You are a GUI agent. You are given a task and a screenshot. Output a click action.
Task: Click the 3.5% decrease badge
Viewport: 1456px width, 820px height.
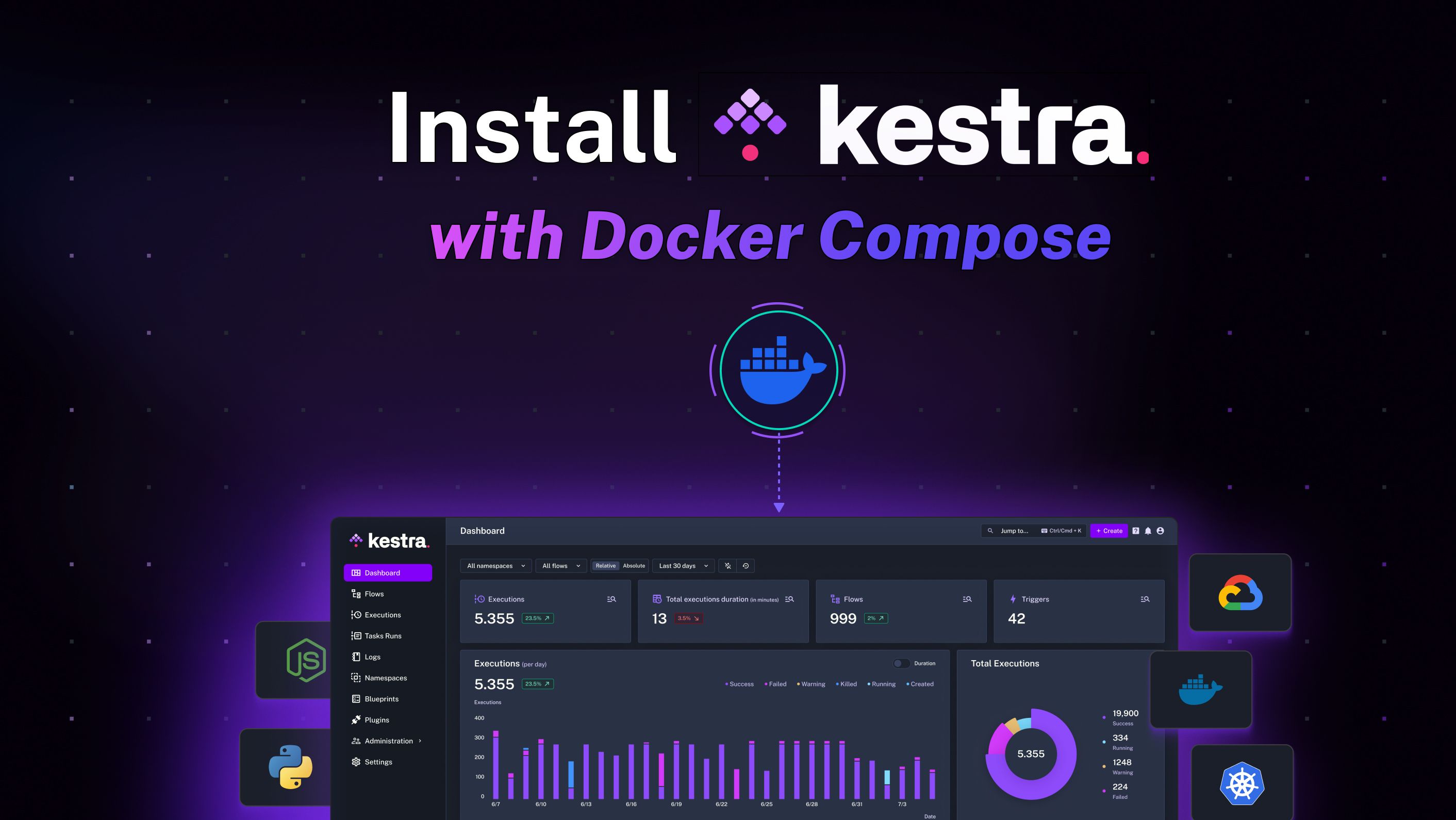688,618
